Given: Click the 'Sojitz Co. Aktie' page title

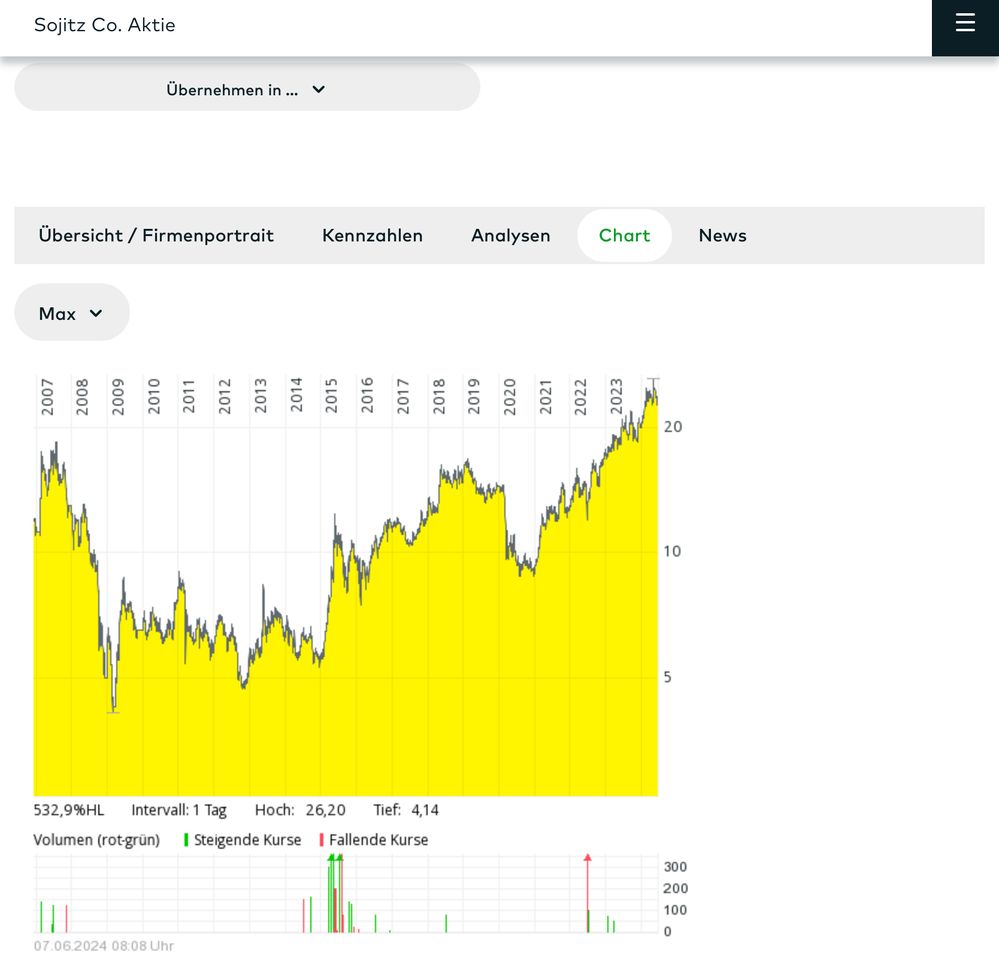Looking at the screenshot, I should point(104,25).
